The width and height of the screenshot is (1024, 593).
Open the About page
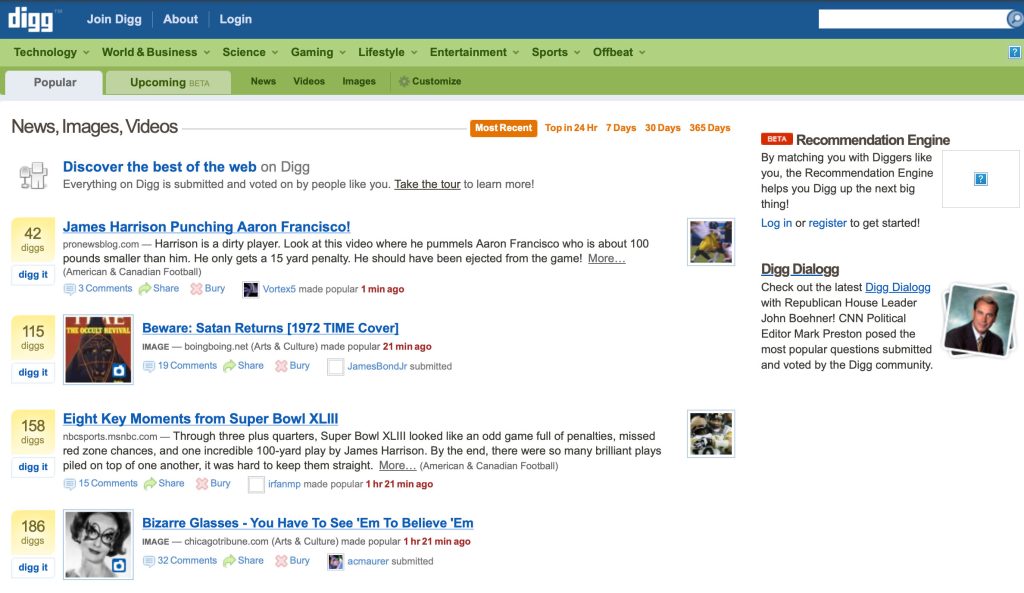pyautogui.click(x=180, y=19)
